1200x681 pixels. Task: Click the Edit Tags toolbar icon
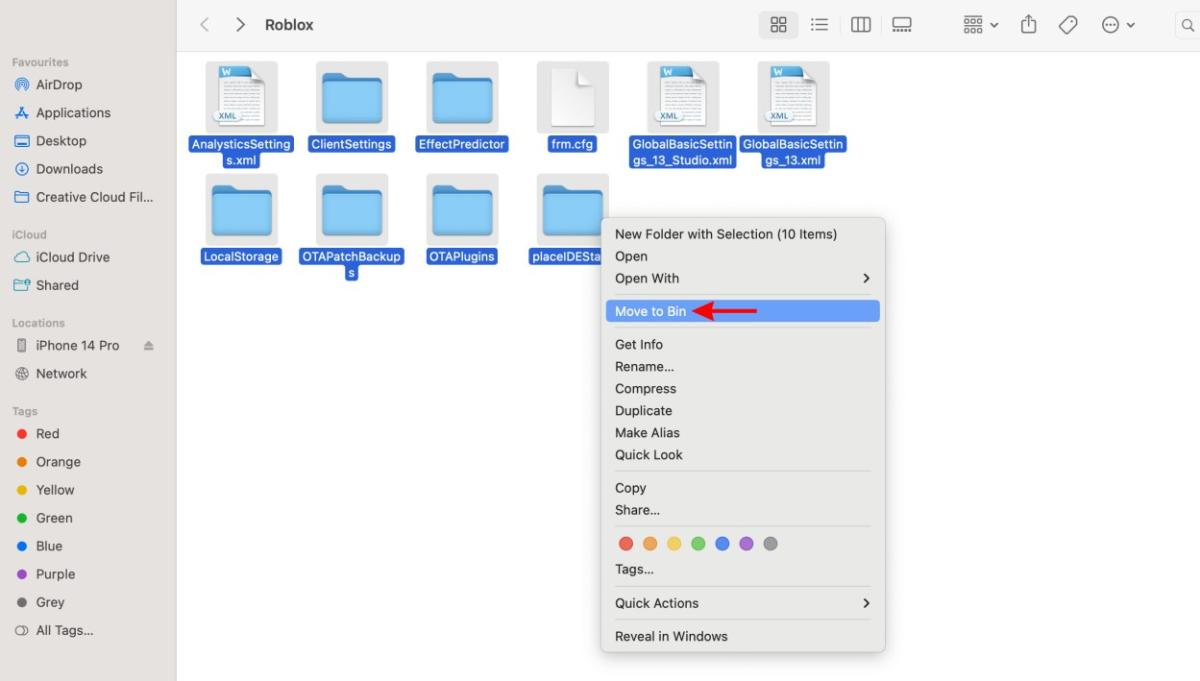[x=1068, y=25]
